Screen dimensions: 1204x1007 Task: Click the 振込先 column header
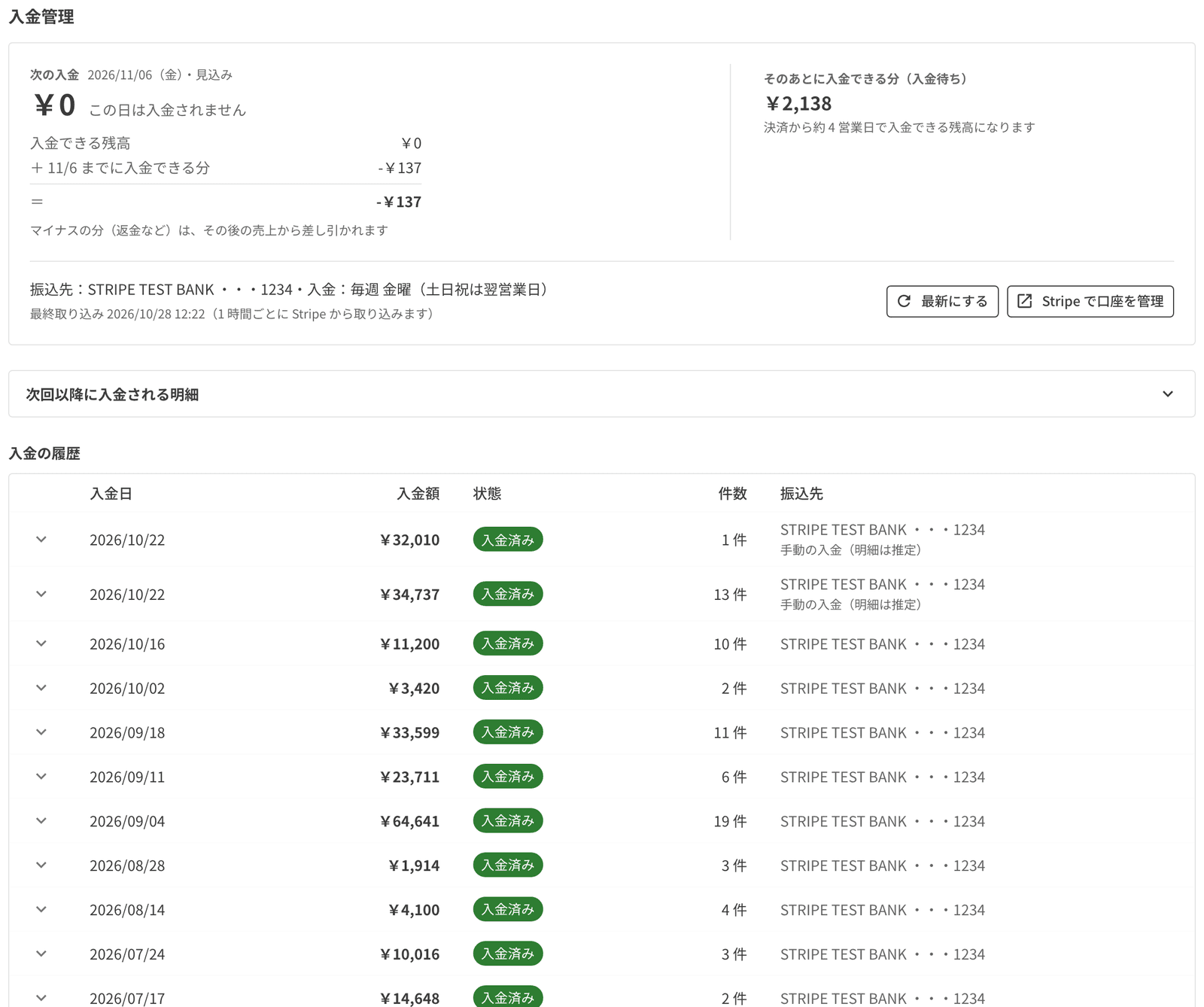pos(801,494)
